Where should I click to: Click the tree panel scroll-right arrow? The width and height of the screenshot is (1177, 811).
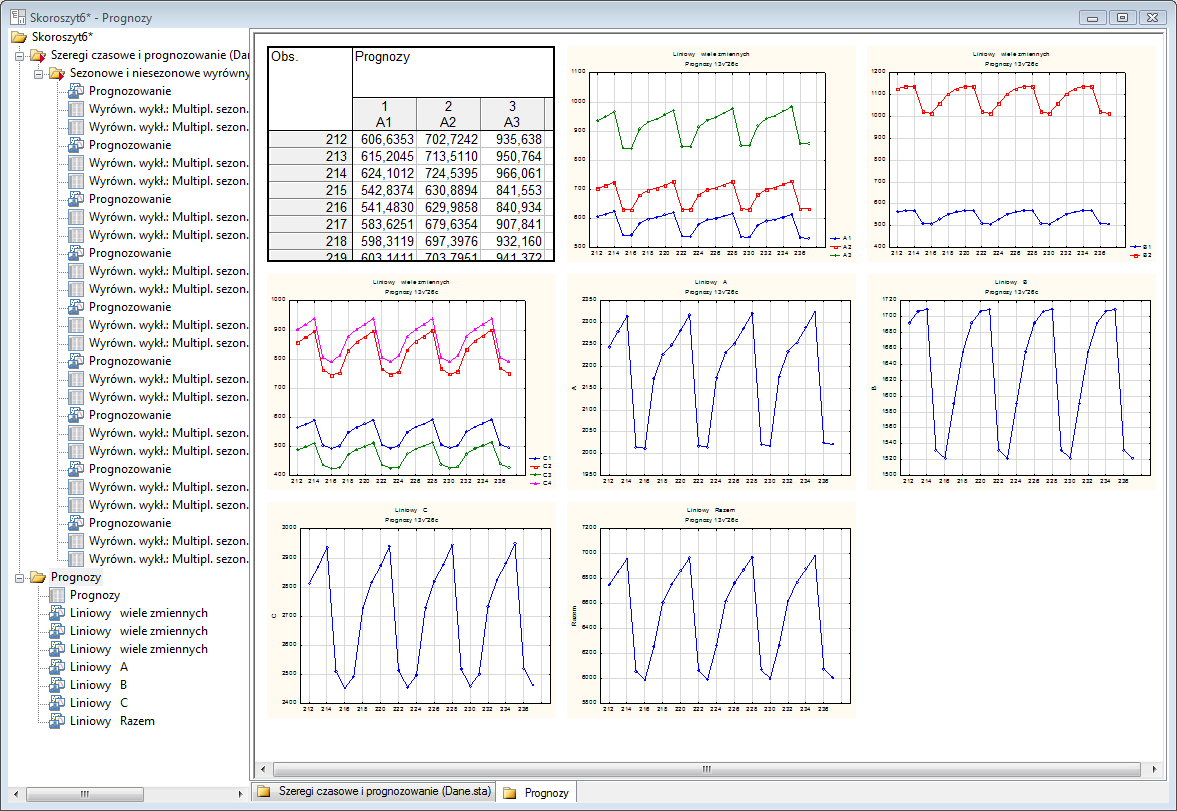coord(241,794)
